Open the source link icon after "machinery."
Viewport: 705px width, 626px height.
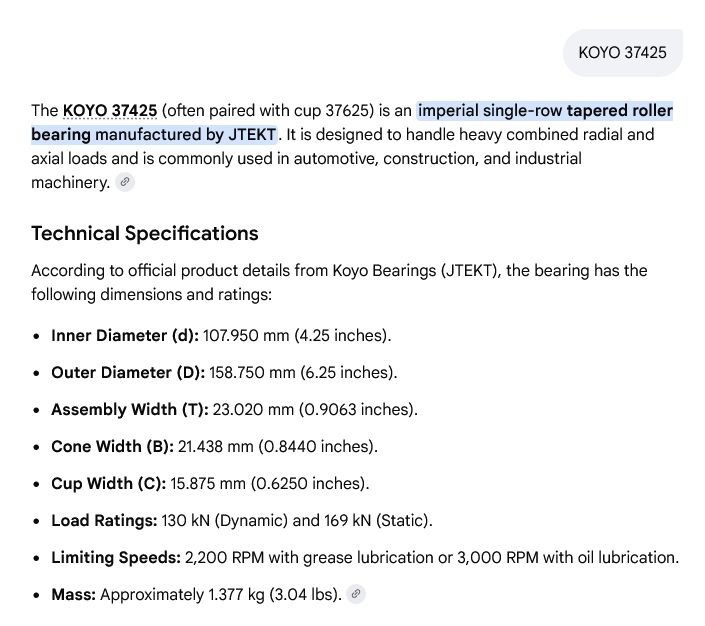125,182
